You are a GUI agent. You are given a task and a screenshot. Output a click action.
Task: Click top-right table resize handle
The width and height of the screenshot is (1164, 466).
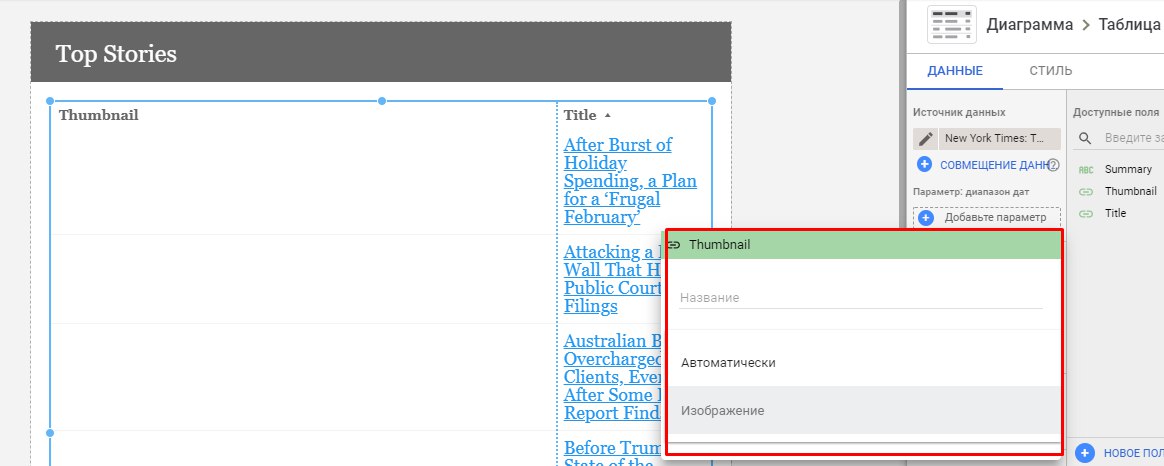pyautogui.click(x=712, y=101)
